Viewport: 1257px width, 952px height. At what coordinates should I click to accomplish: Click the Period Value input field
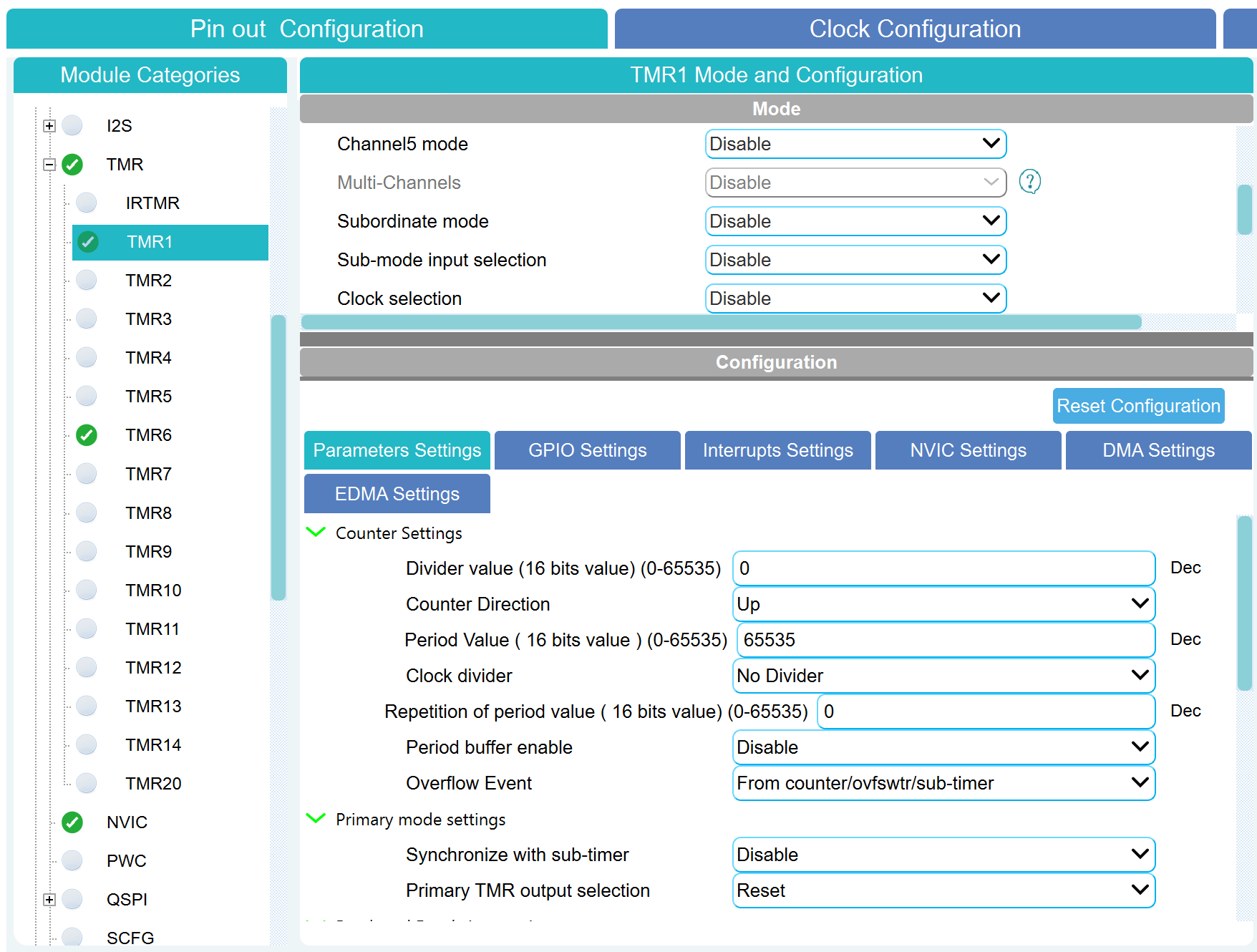[x=946, y=640]
